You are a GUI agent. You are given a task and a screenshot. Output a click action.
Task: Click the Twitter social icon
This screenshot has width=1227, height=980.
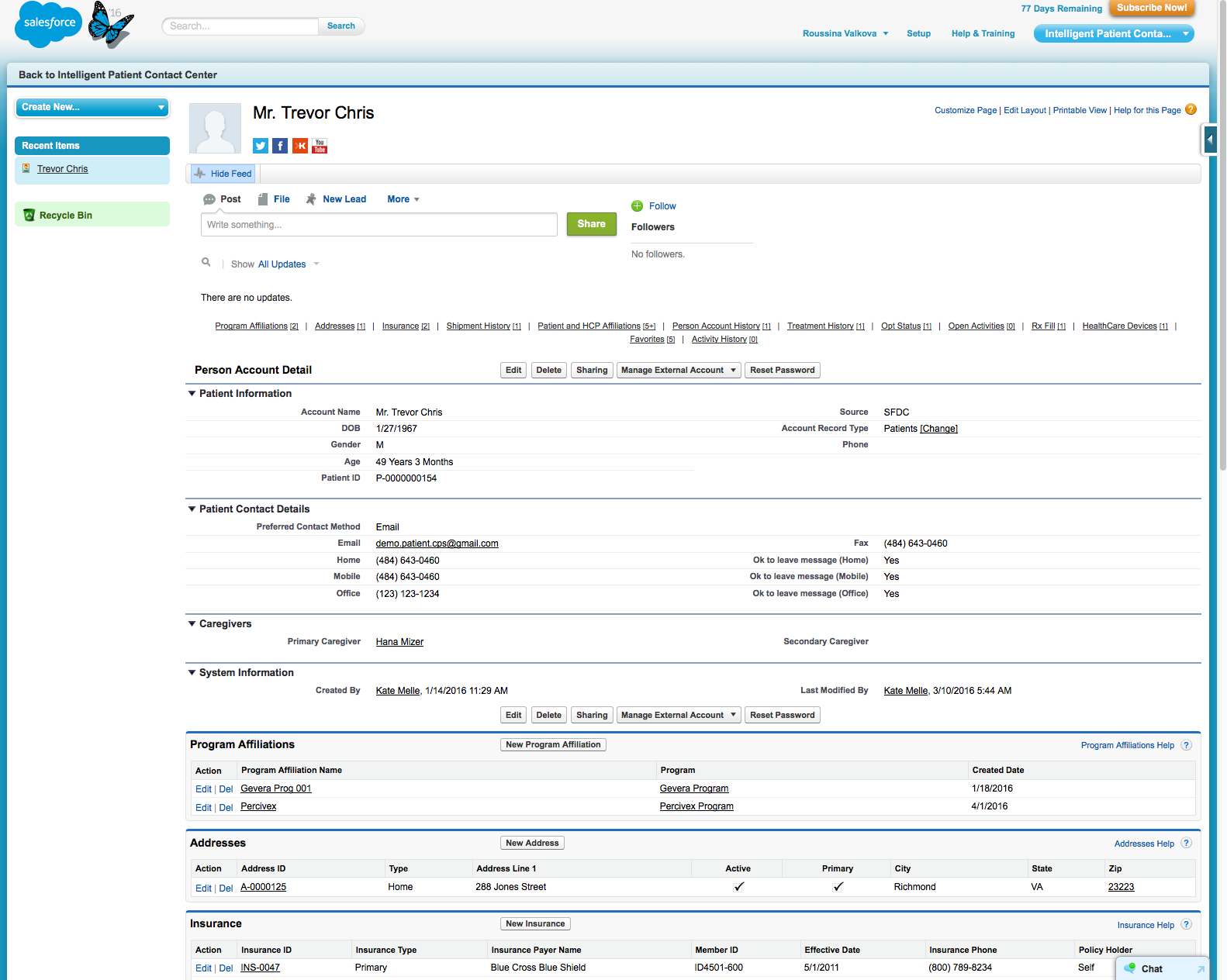coord(261,146)
